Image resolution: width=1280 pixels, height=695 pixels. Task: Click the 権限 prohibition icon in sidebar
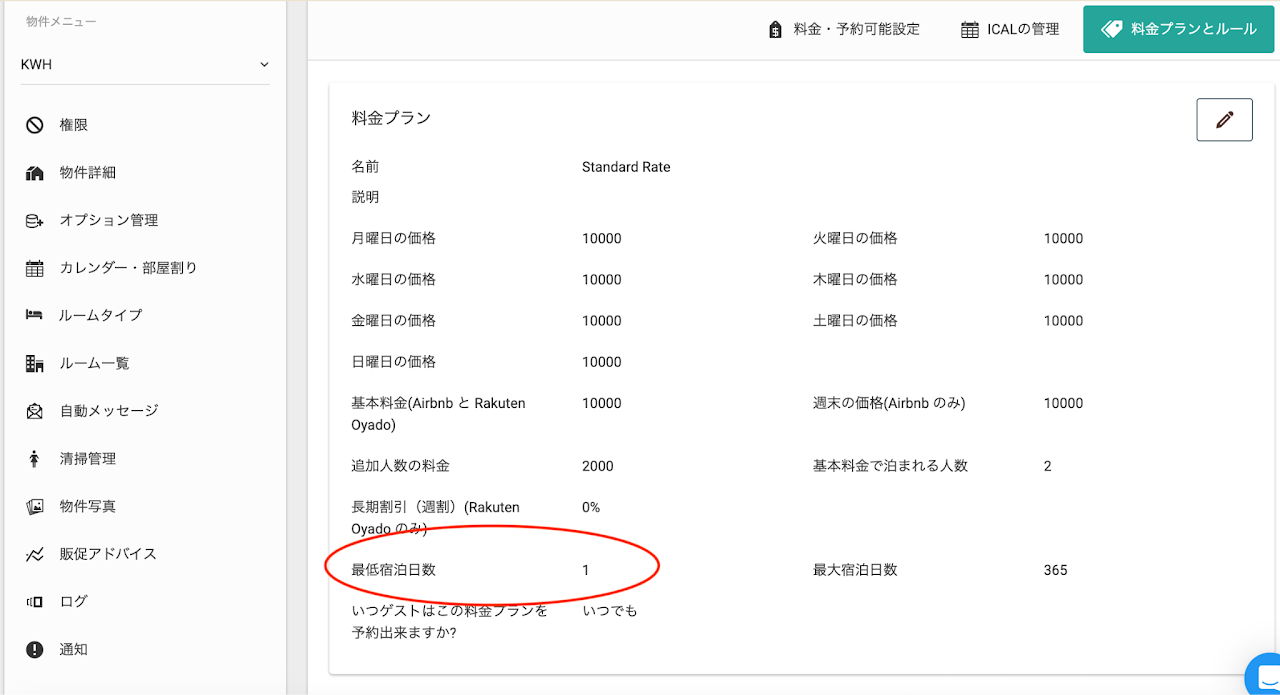(35, 125)
